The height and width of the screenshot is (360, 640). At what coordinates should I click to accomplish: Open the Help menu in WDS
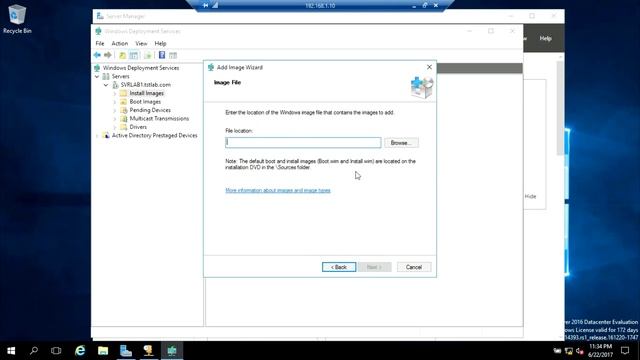pos(160,43)
